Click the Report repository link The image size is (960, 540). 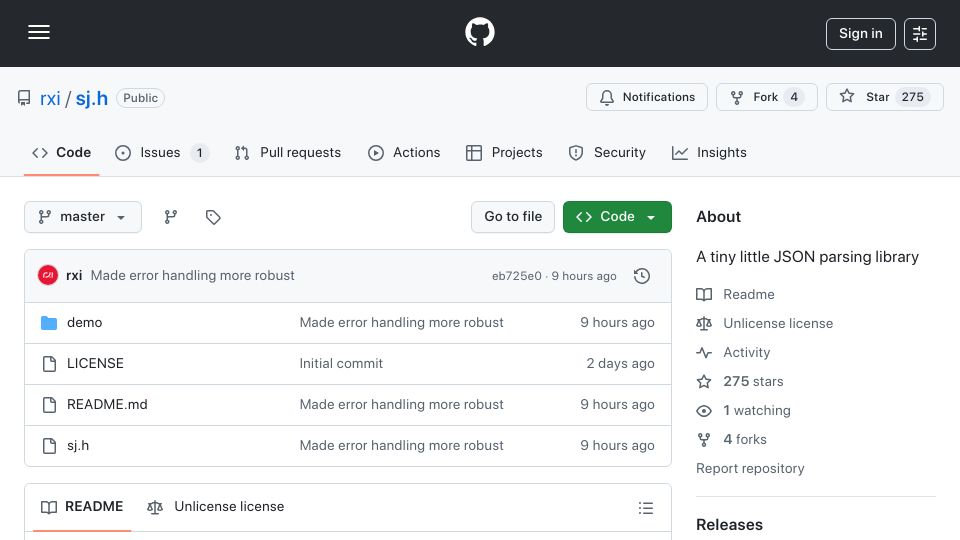point(750,468)
